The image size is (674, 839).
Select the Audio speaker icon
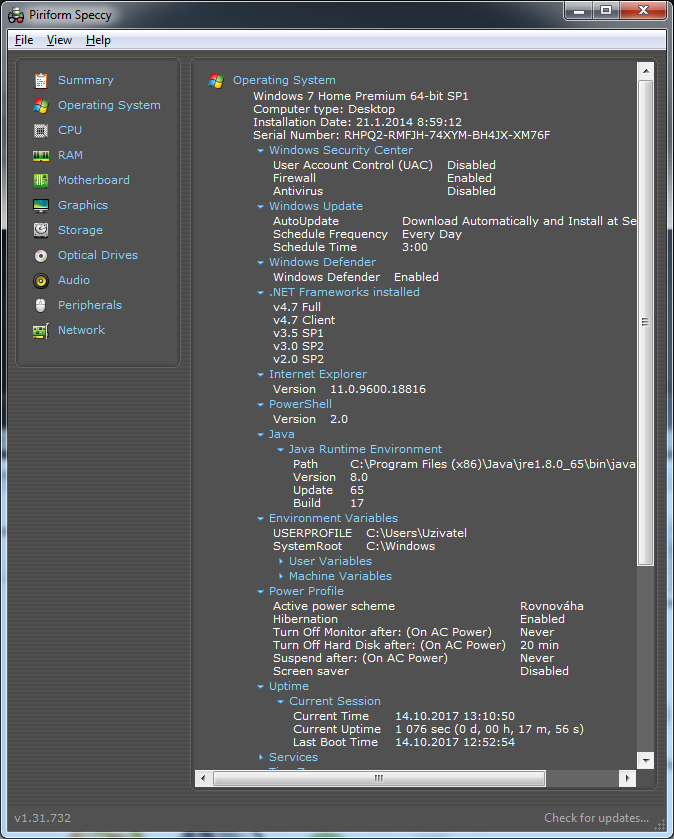pyautogui.click(x=41, y=281)
